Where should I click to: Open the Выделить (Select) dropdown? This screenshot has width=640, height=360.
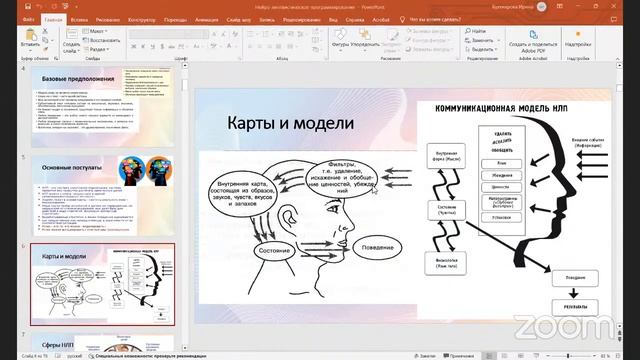coord(482,49)
